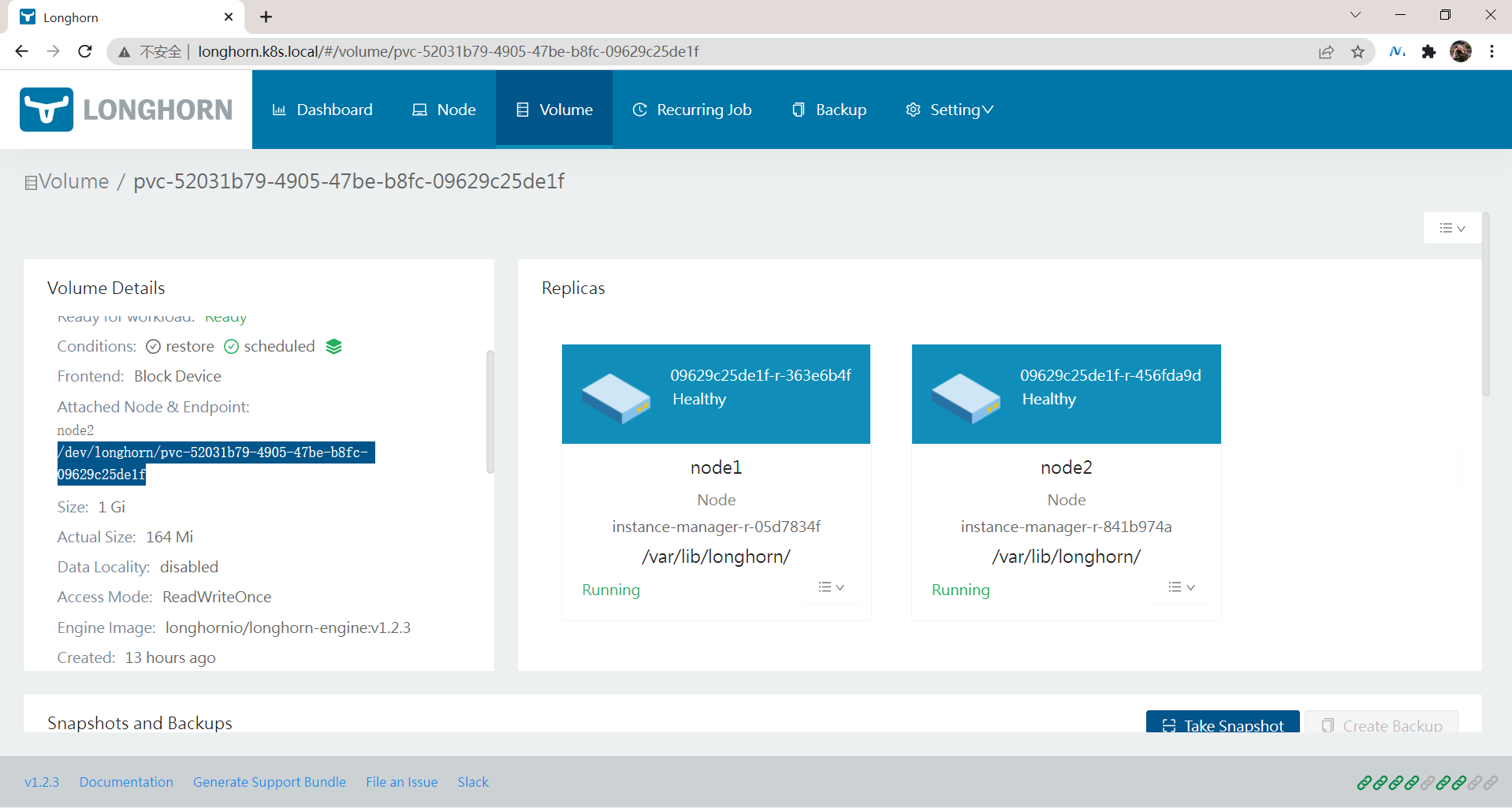Image resolution: width=1512 pixels, height=808 pixels.
Task: Expand the Setting dropdown menu
Action: point(949,110)
